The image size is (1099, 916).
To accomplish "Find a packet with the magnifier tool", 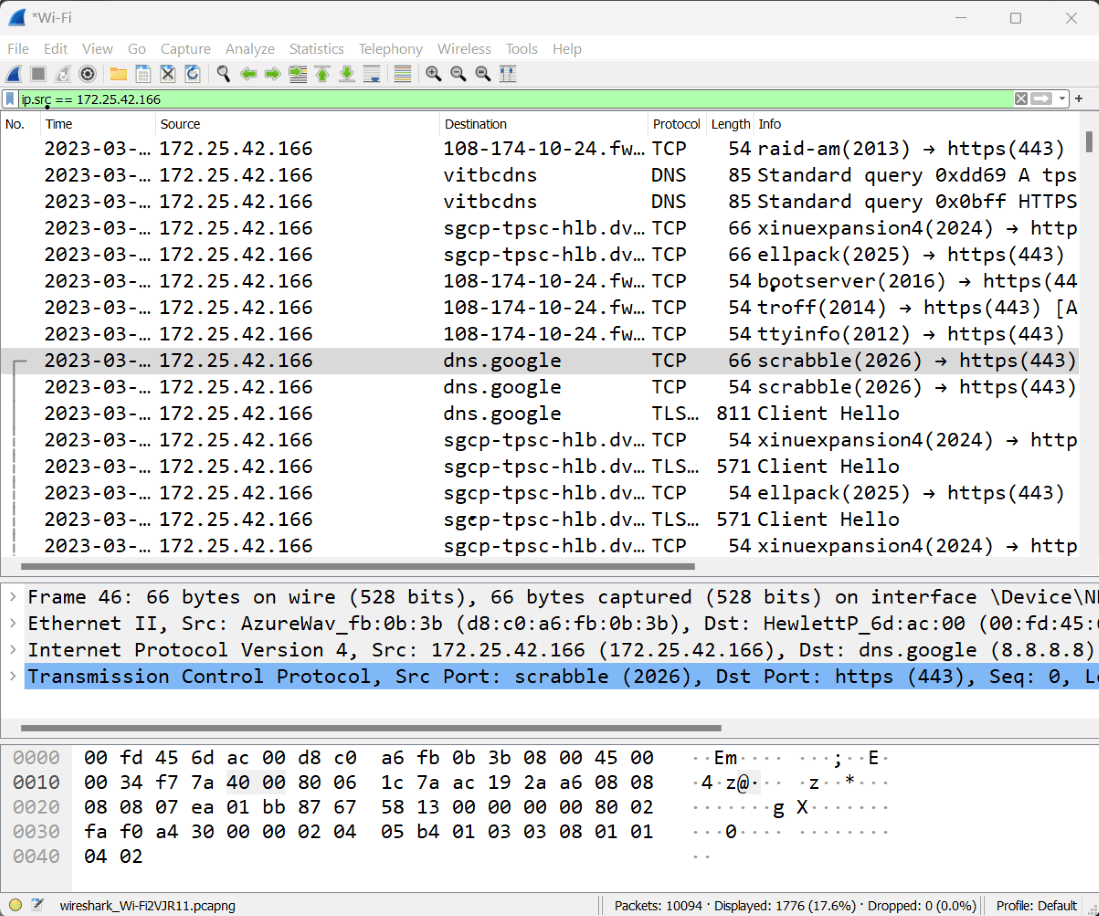I will point(222,73).
